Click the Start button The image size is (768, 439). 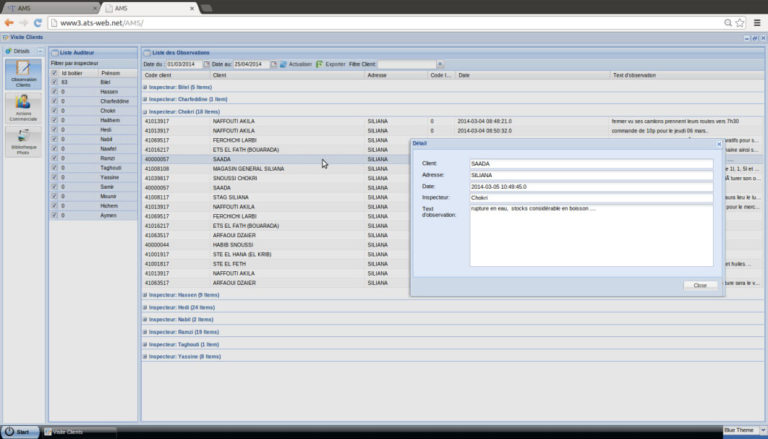[20, 432]
